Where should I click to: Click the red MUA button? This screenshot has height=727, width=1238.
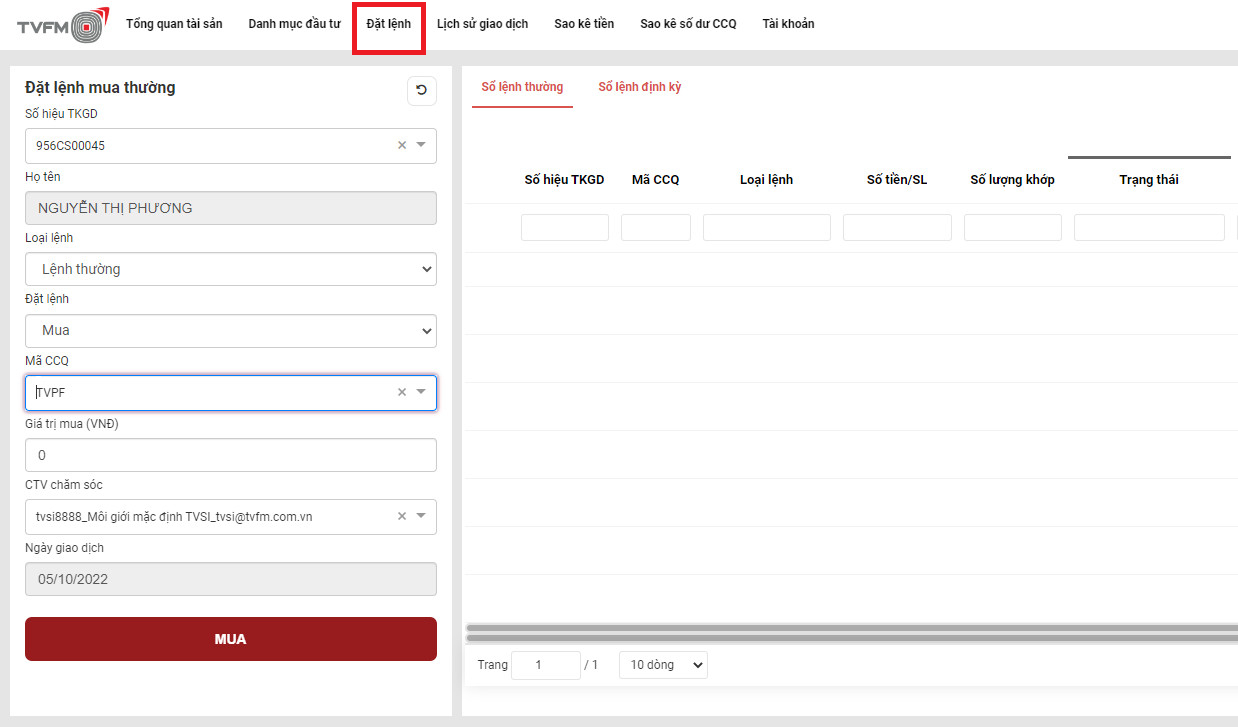click(230, 639)
